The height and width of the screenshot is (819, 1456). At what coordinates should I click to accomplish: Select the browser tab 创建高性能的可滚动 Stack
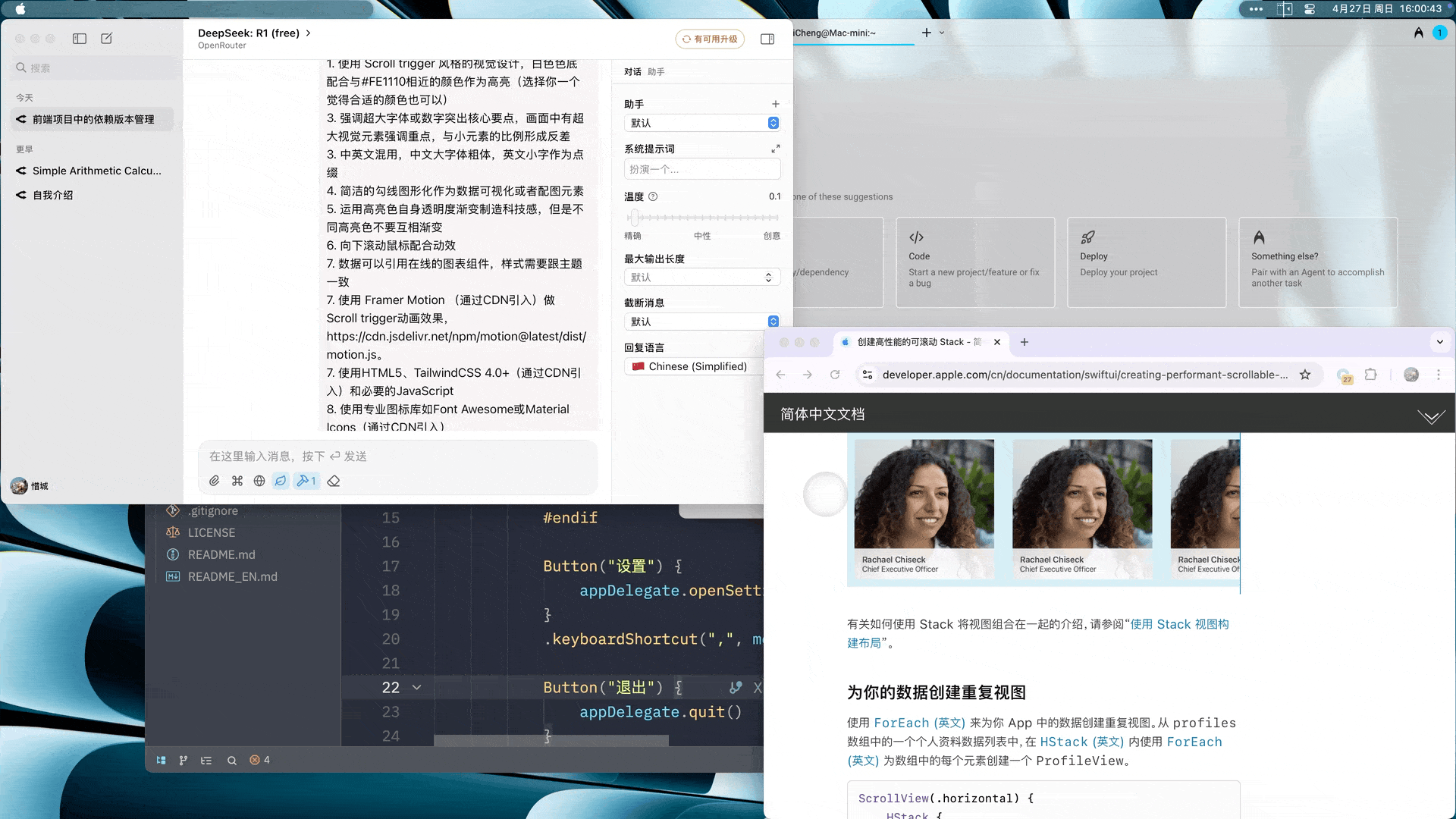click(918, 342)
